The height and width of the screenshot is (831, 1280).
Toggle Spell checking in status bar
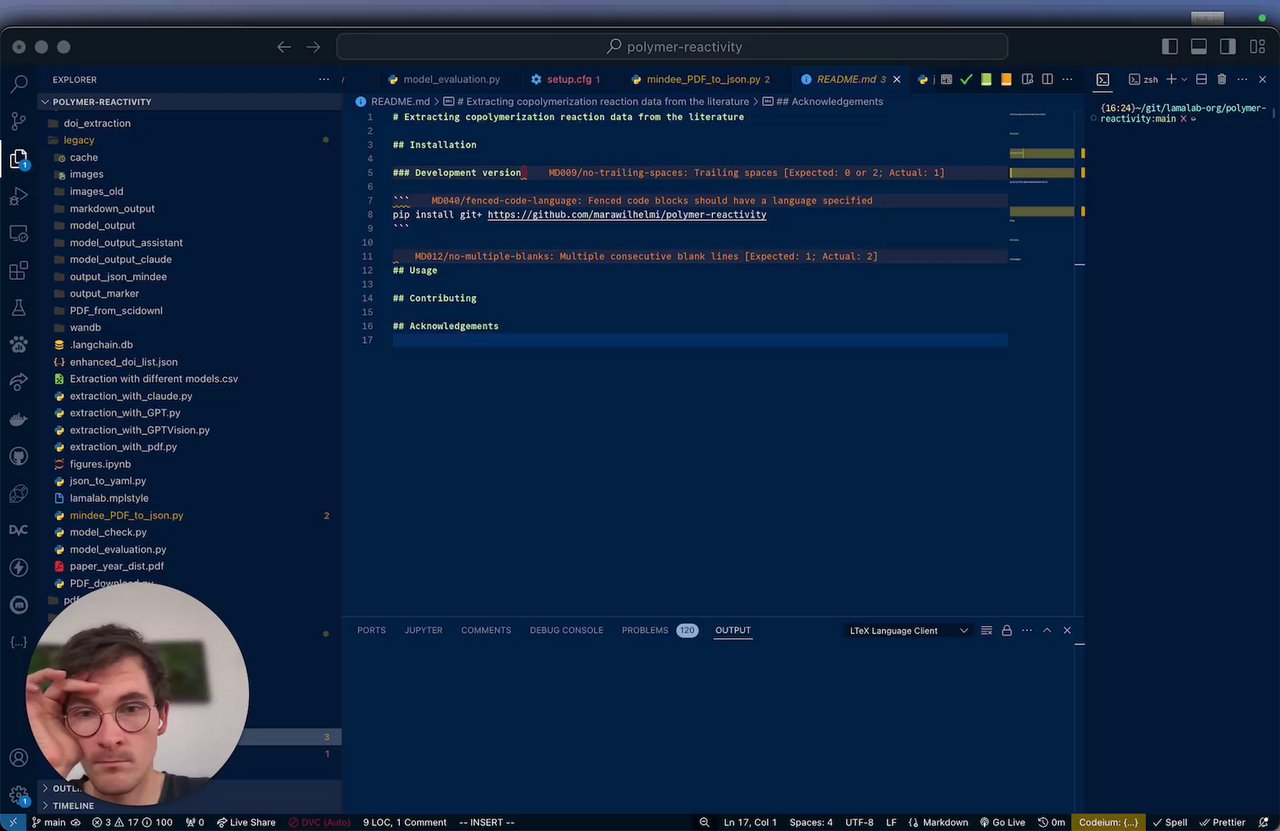click(x=1169, y=822)
